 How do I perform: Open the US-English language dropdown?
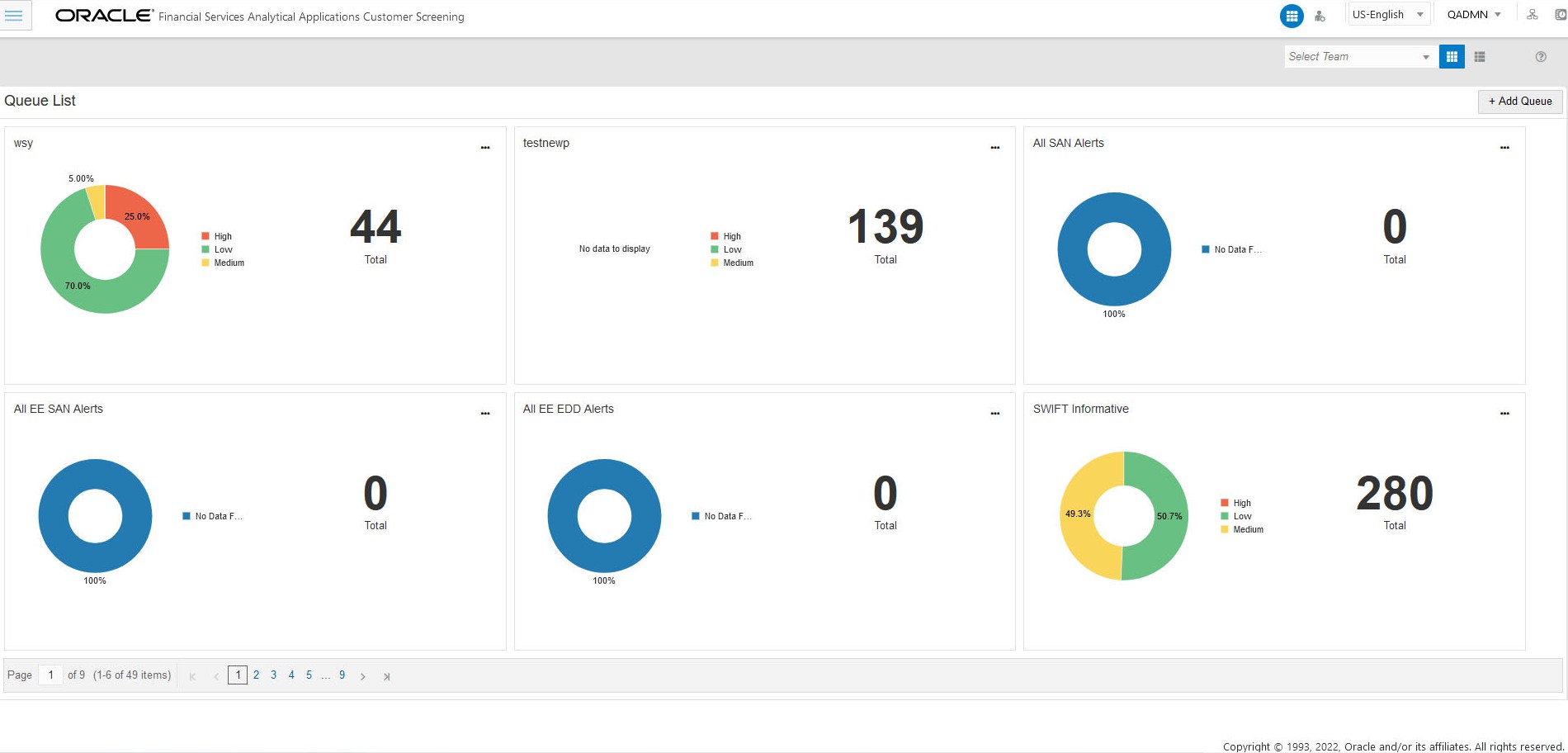1388,15
